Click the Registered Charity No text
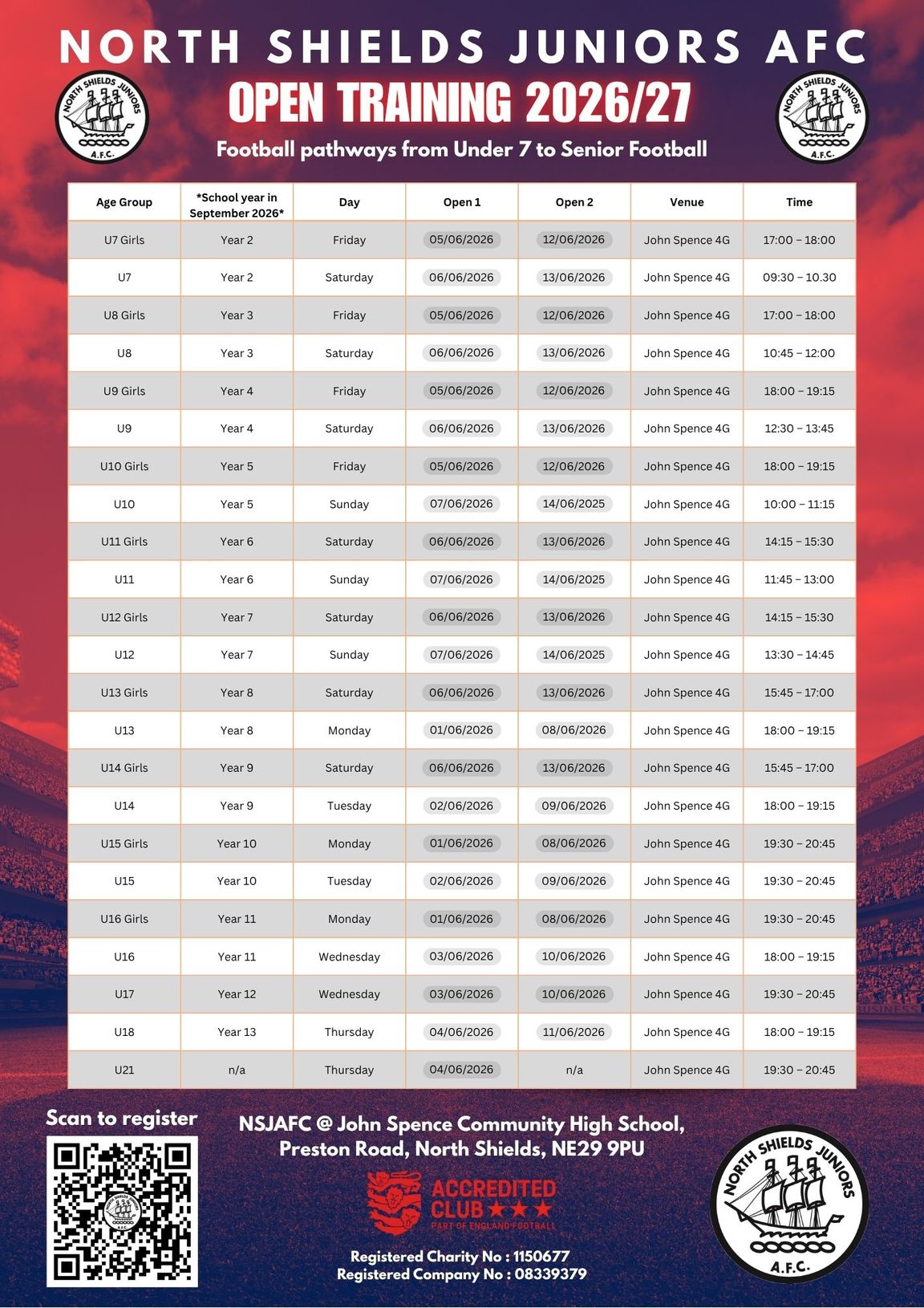 (460, 1256)
